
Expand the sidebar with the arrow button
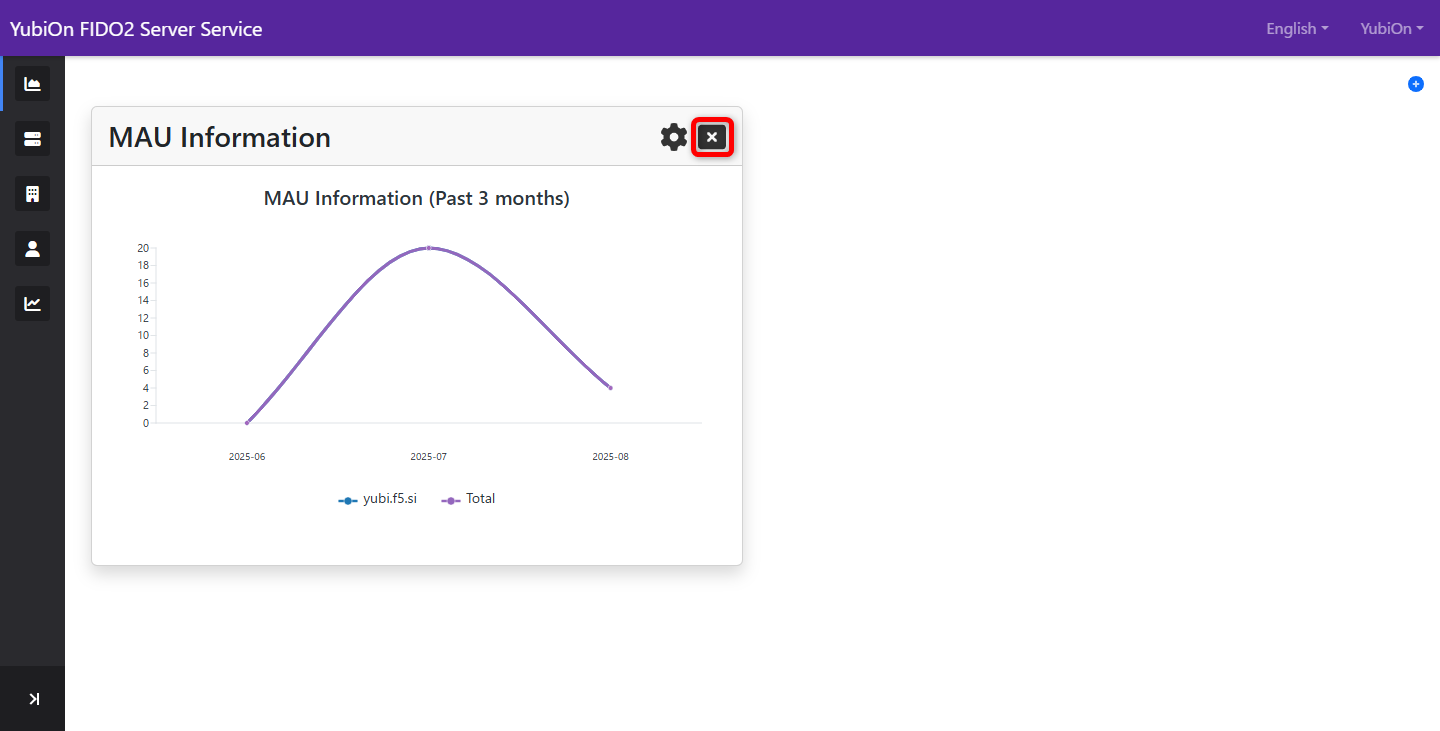tap(33, 699)
